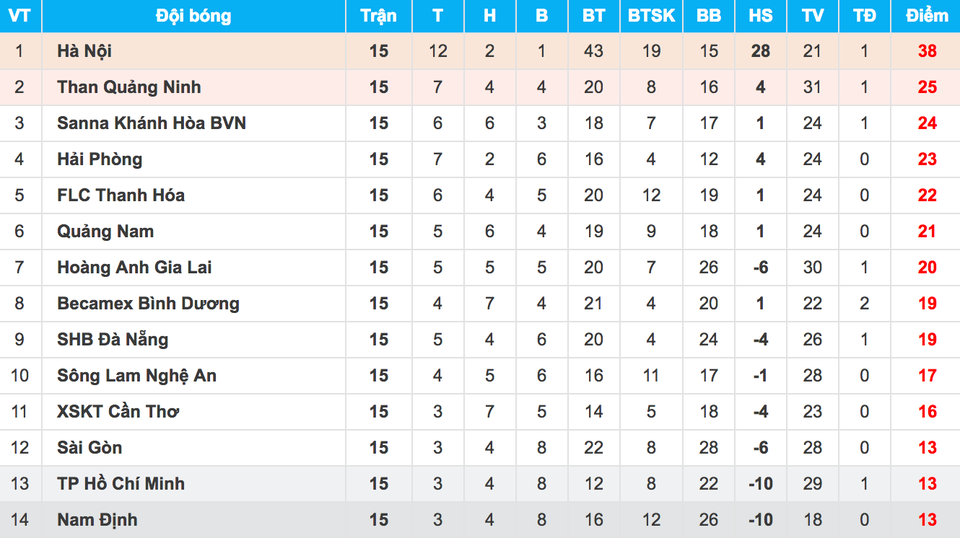Click the VT column header

20,16
